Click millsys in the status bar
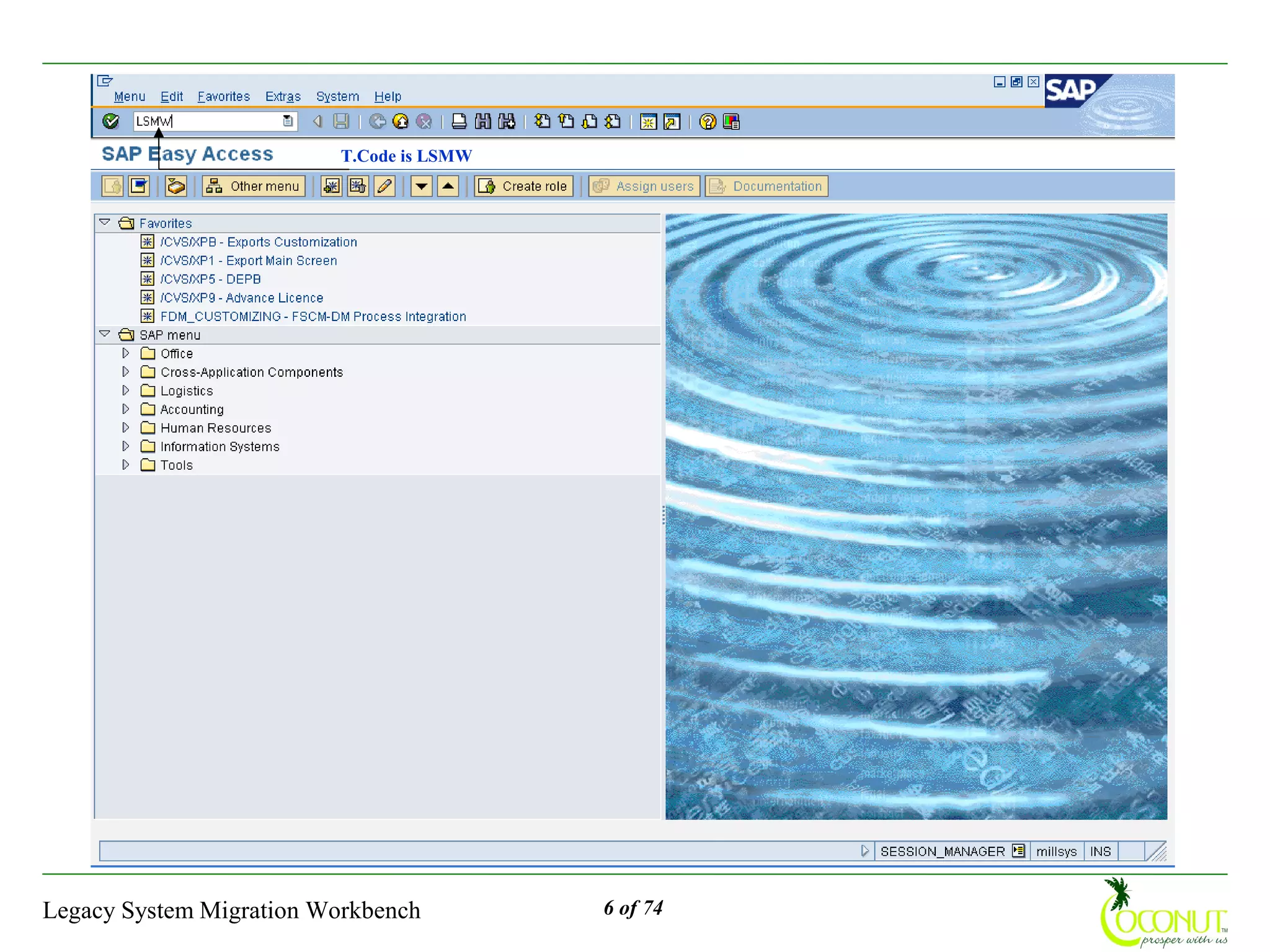The width and height of the screenshot is (1270, 952). point(1056,851)
